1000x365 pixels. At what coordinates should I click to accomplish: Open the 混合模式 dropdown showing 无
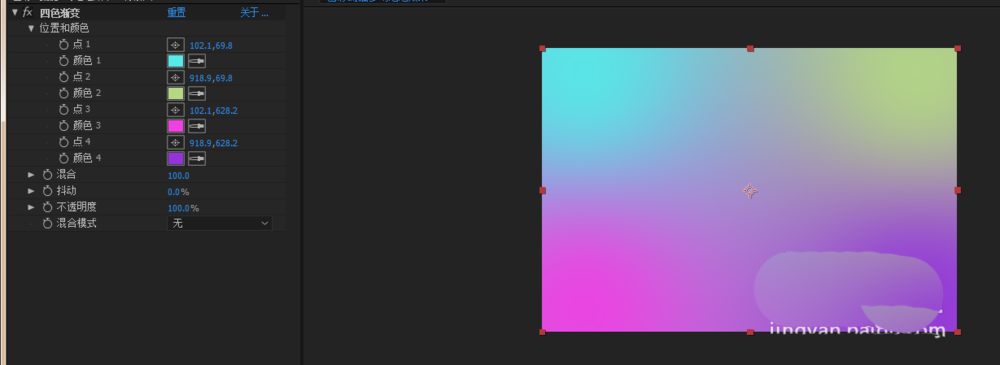tap(219, 223)
